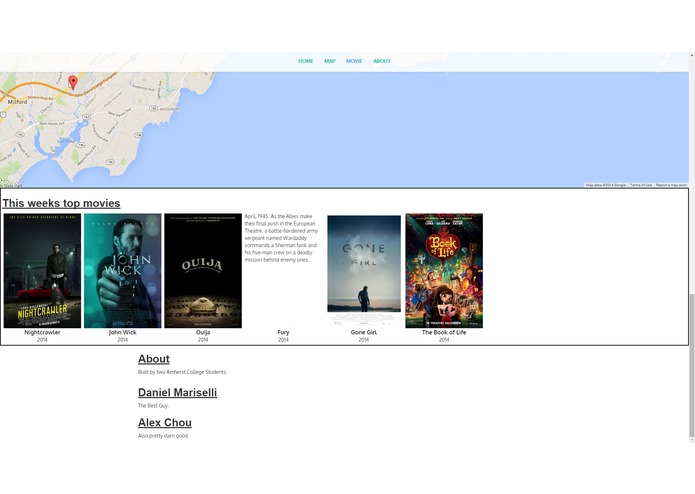This screenshot has width=695, height=494.
Task: Click Report a map error link
Action: tap(671, 185)
